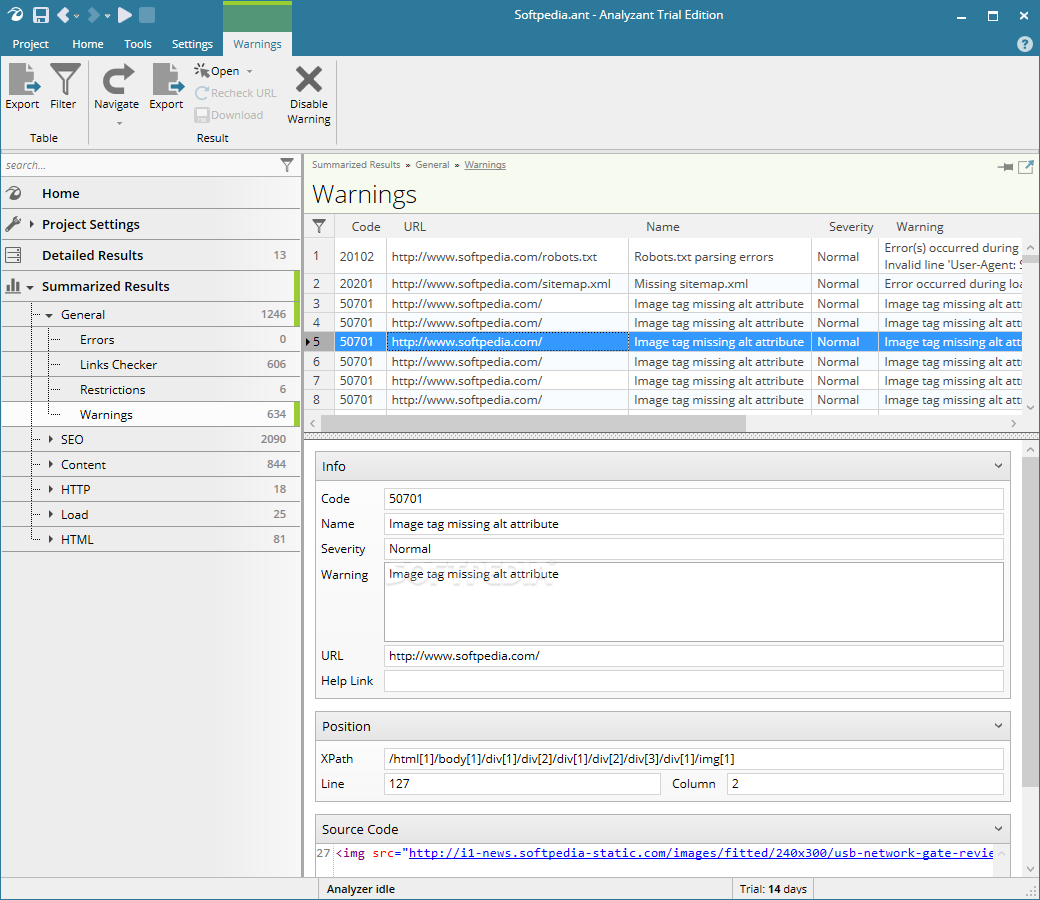This screenshot has height=900, width=1040.
Task: Click the Warnings breadcrumb link
Action: [485, 164]
